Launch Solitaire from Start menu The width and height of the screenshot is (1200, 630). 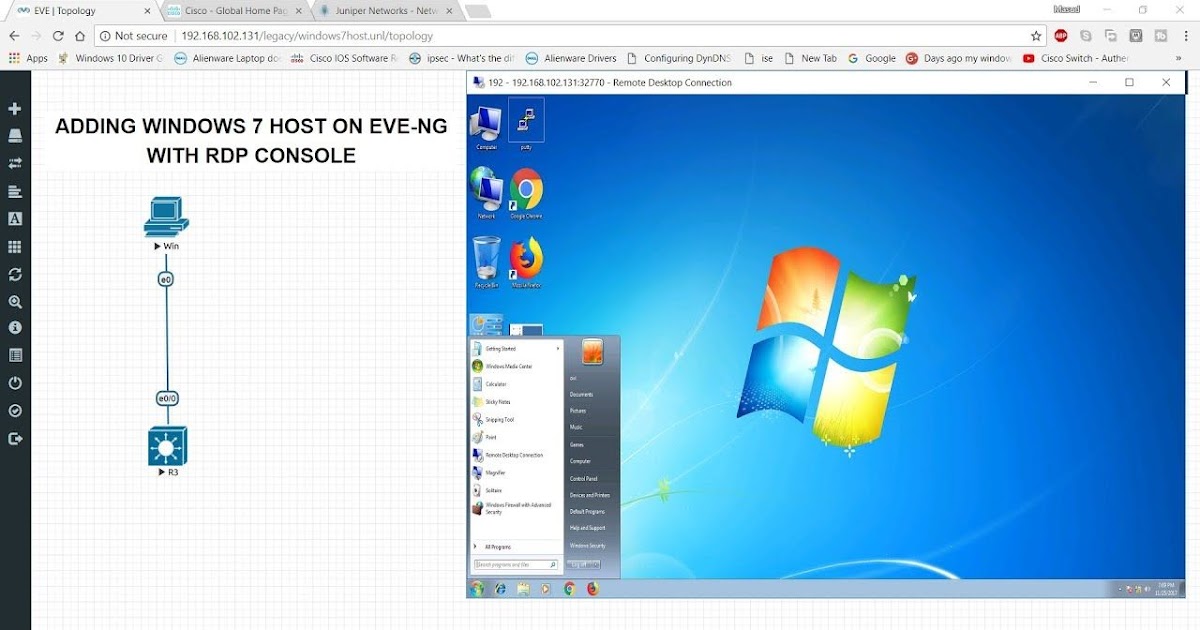point(516,490)
